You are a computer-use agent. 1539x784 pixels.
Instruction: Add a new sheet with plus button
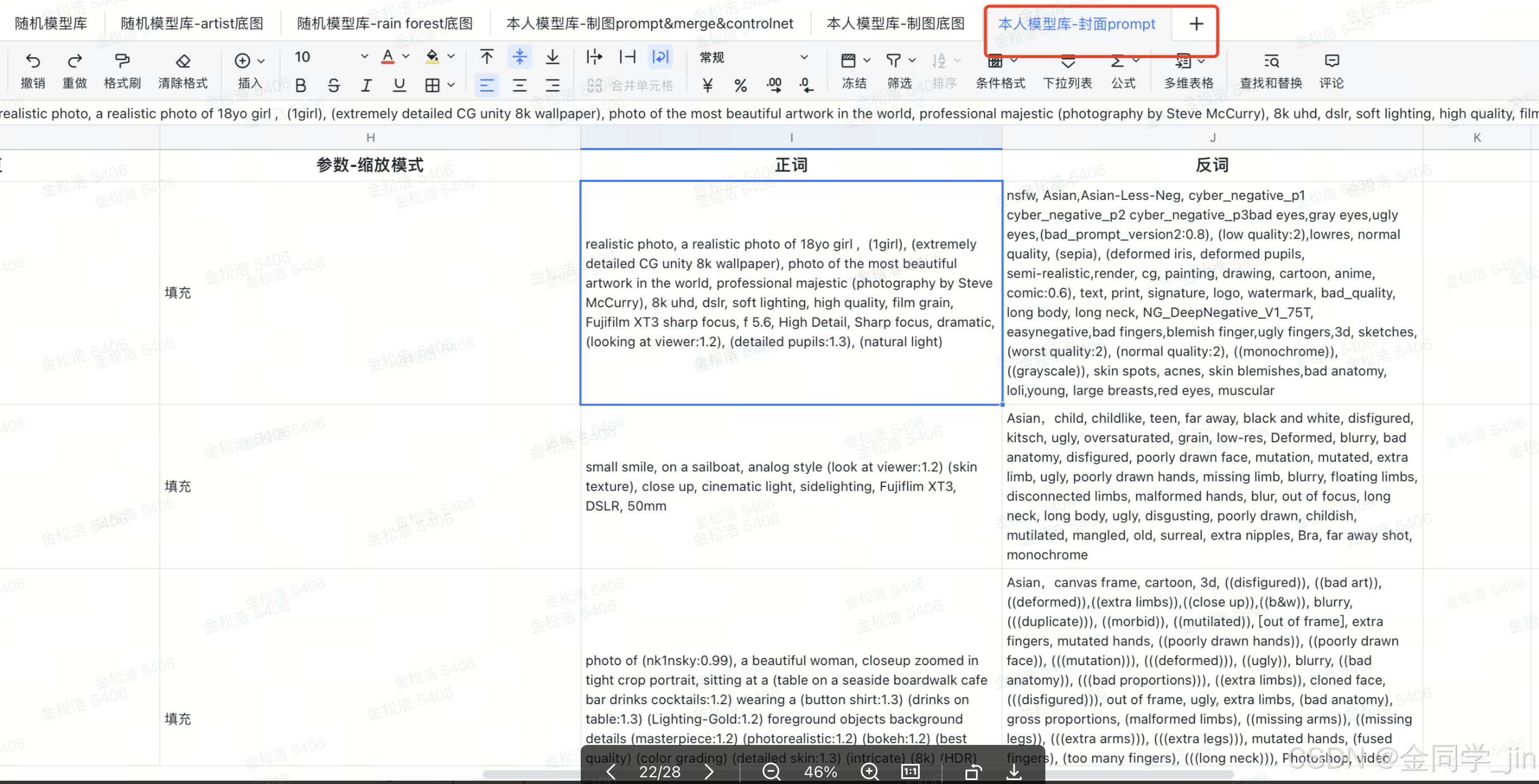(1196, 24)
